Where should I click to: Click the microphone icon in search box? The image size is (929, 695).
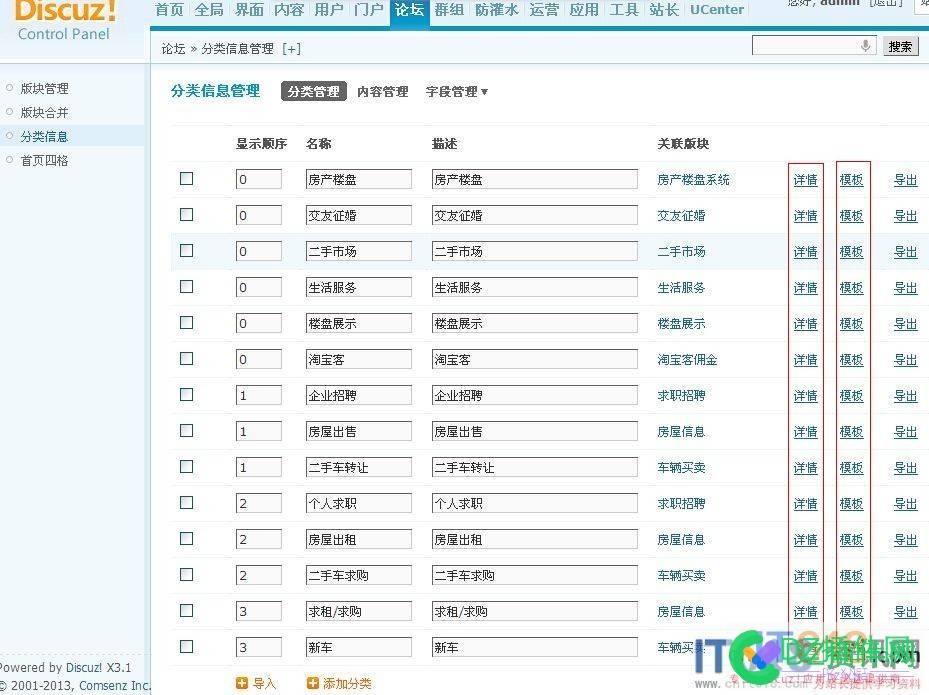pyautogui.click(x=865, y=46)
